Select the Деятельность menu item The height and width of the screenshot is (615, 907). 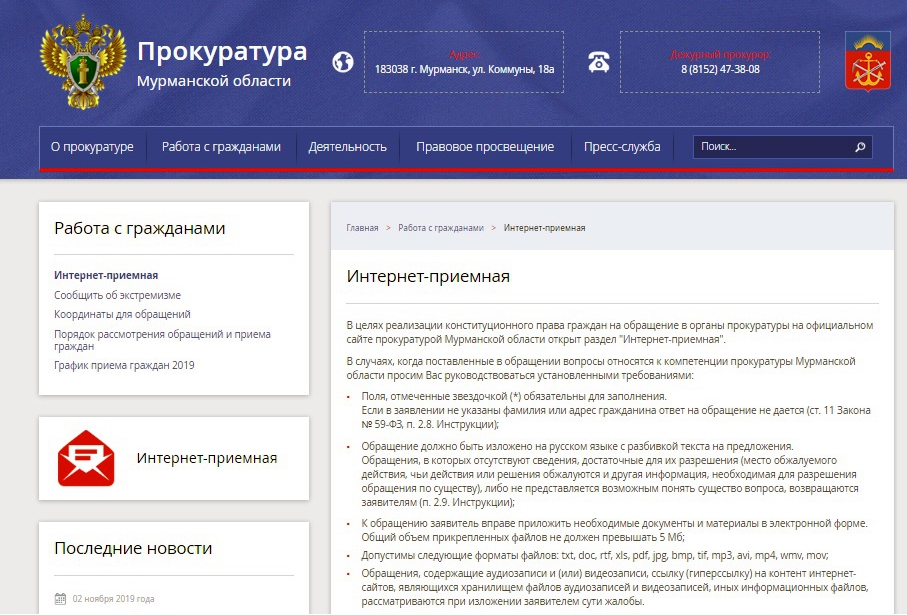tap(347, 147)
